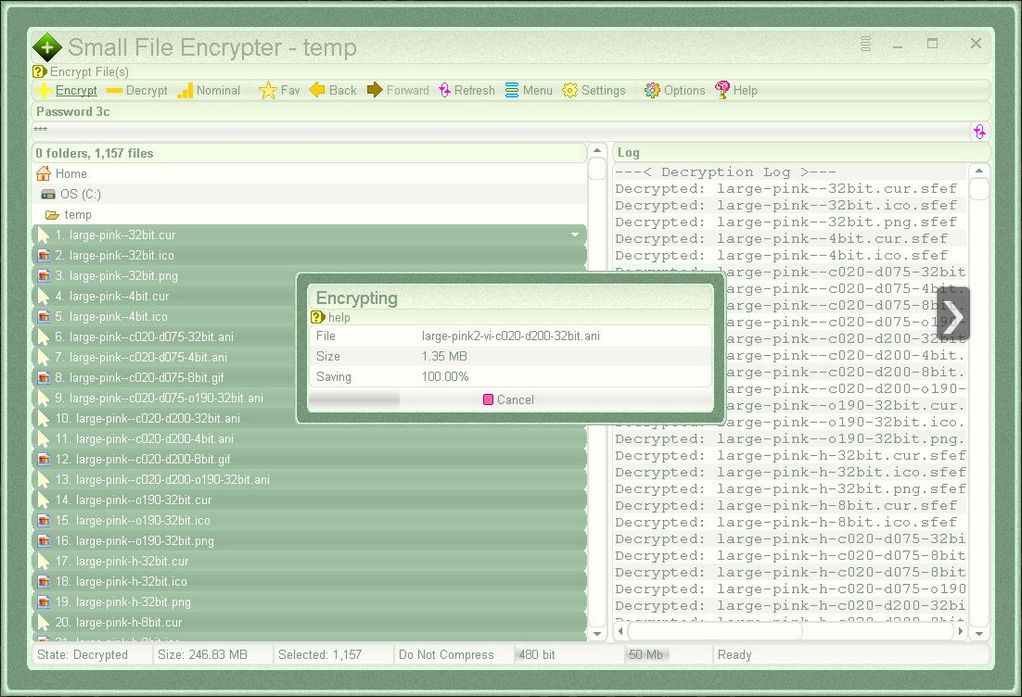Click the Log panel header
Viewport: 1022px width, 697px height.
[x=801, y=153]
